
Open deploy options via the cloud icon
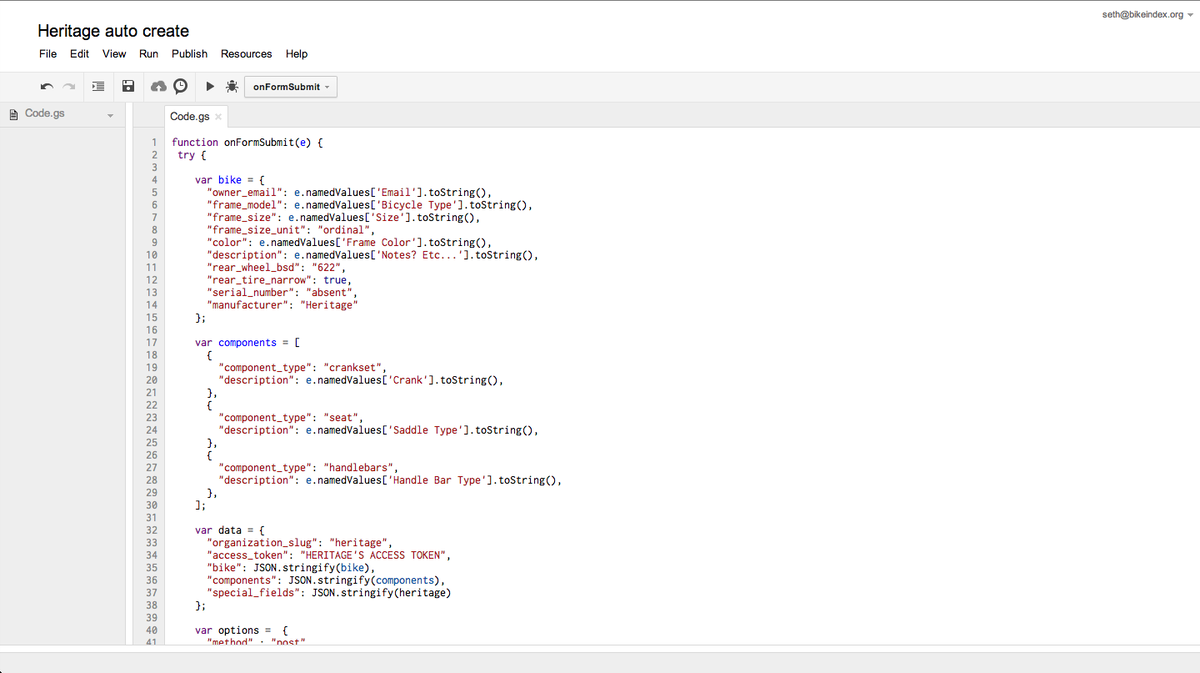coord(158,86)
